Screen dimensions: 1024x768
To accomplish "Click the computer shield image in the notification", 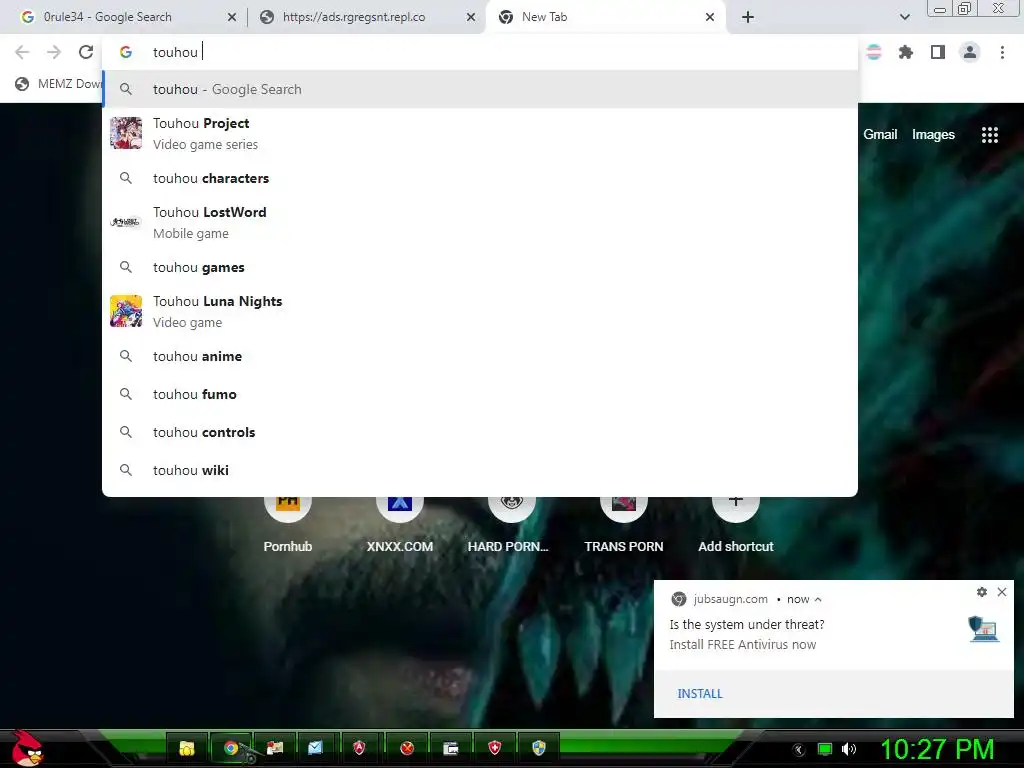I will (x=983, y=629).
